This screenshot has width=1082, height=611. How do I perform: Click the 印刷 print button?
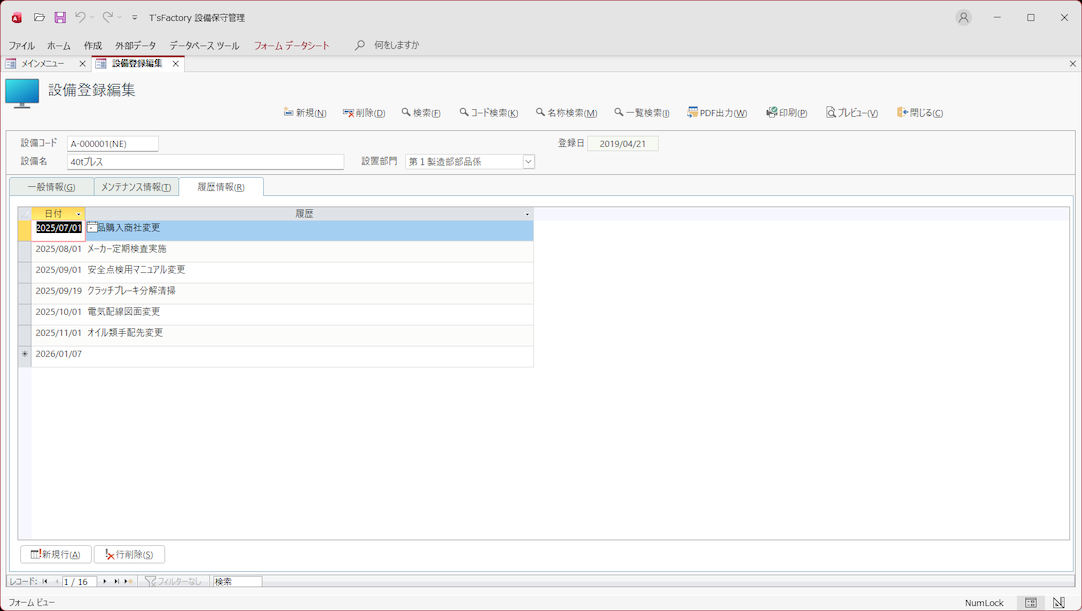[x=786, y=113]
